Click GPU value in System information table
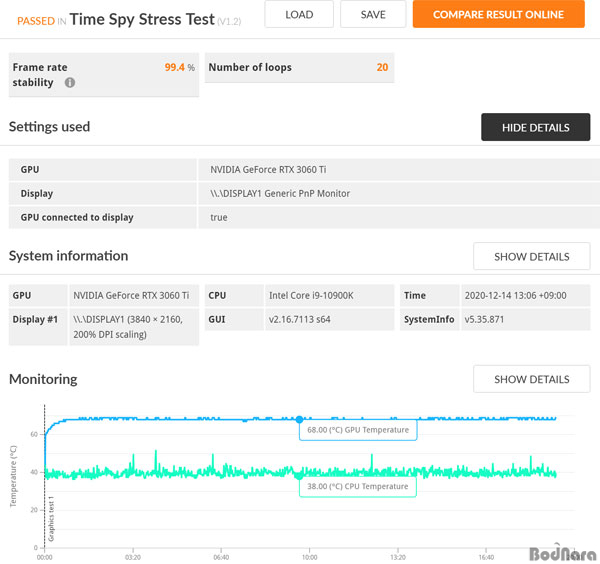 pos(131,295)
